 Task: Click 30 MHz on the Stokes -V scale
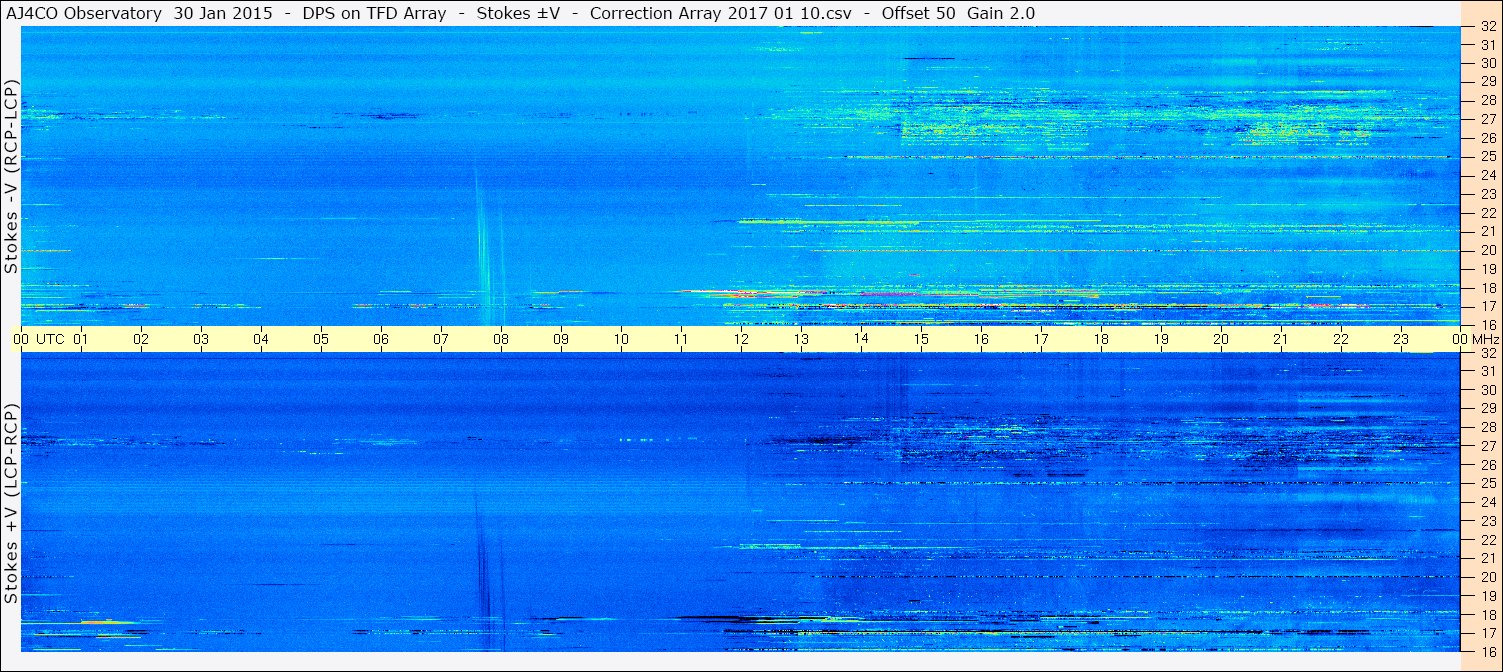coord(1487,62)
